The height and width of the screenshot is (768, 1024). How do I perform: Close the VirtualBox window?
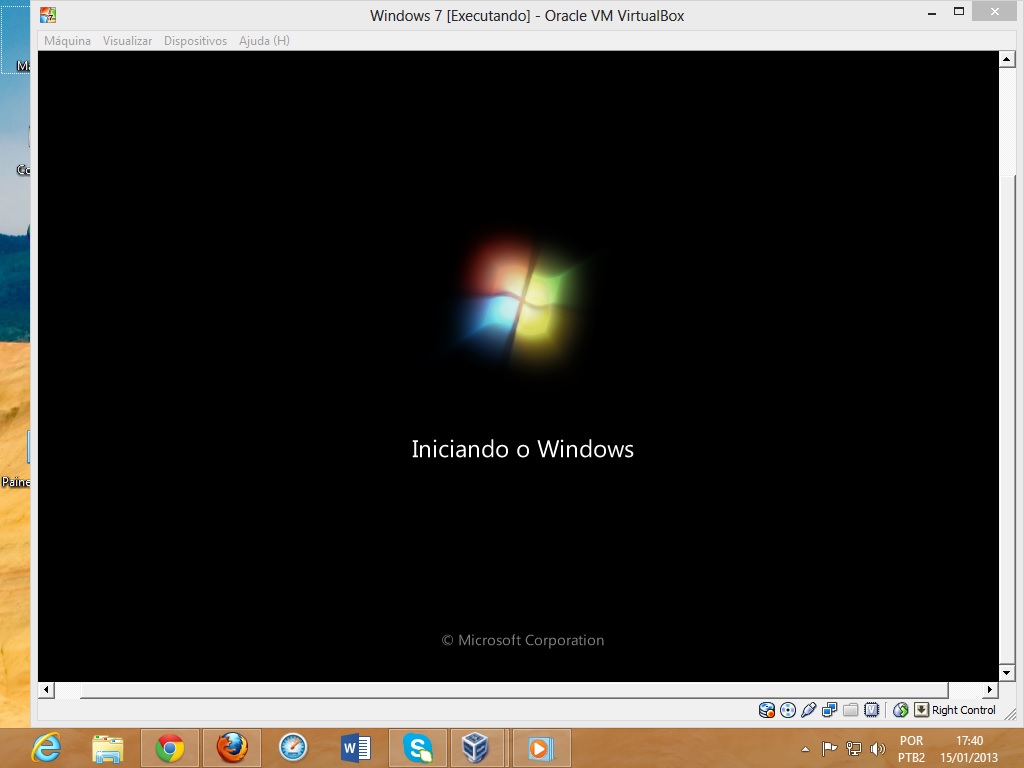pos(995,12)
